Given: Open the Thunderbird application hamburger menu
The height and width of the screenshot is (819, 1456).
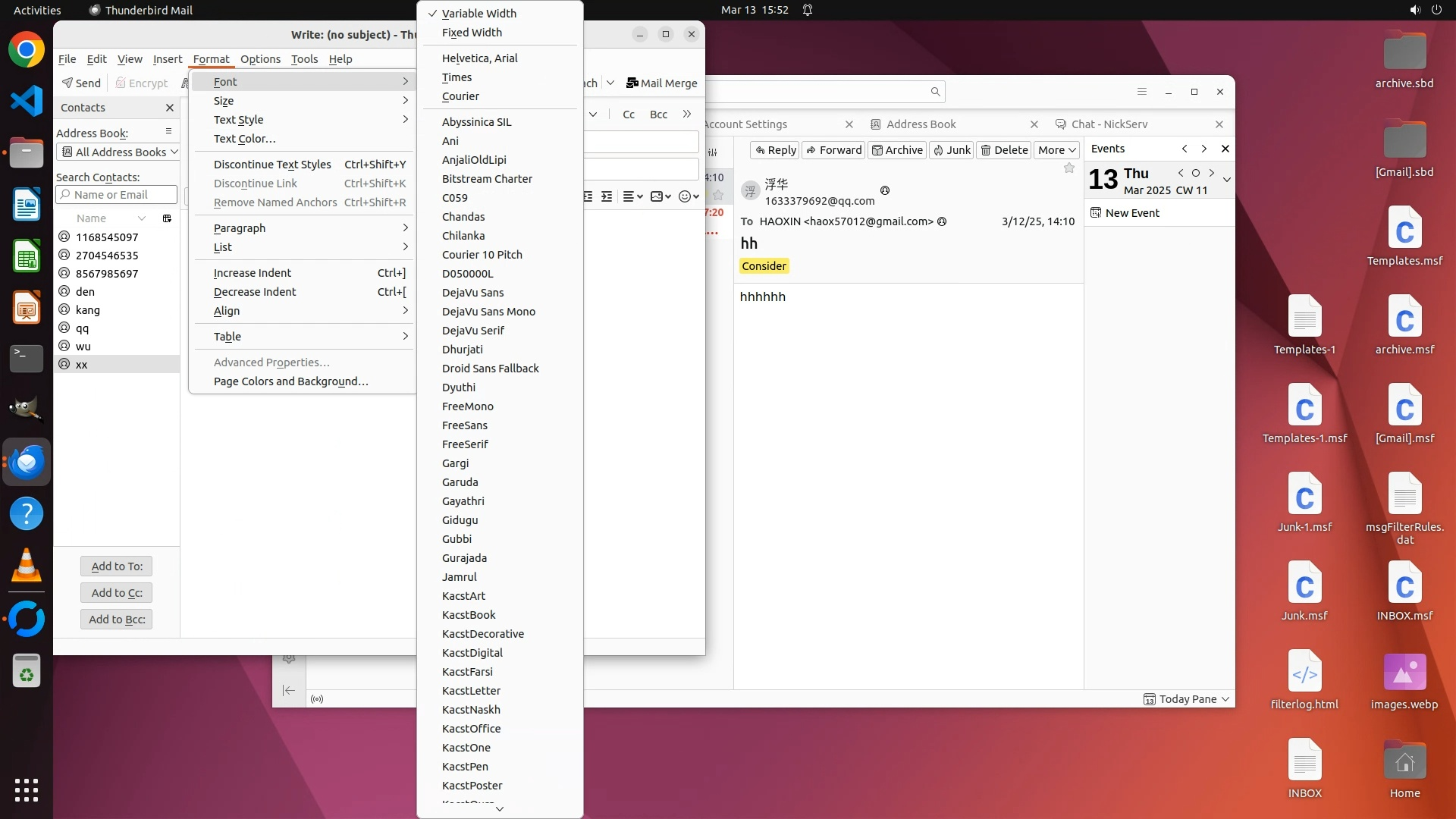Looking at the screenshot, I should [x=1141, y=92].
